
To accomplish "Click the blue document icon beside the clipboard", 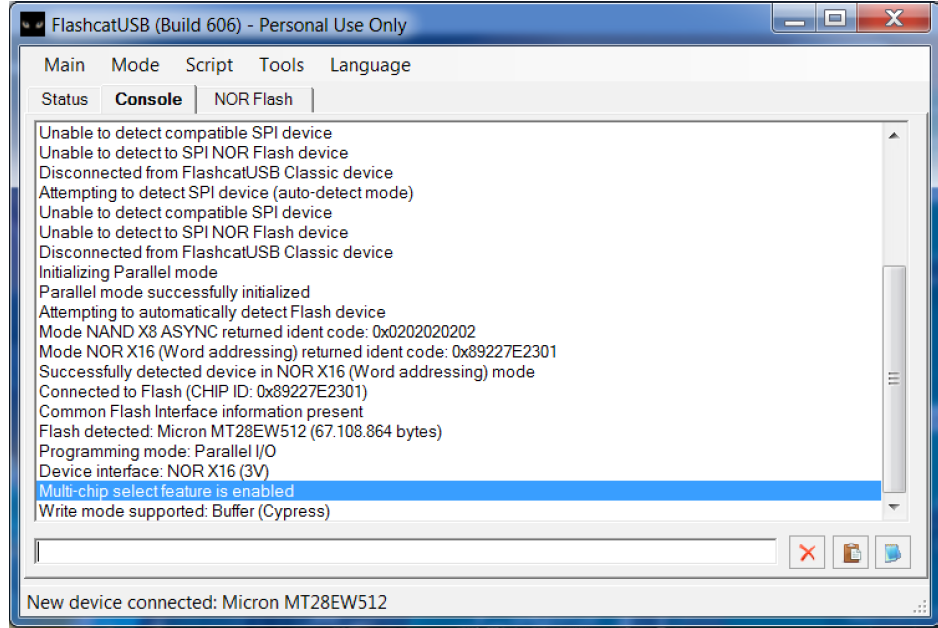I will coord(893,552).
